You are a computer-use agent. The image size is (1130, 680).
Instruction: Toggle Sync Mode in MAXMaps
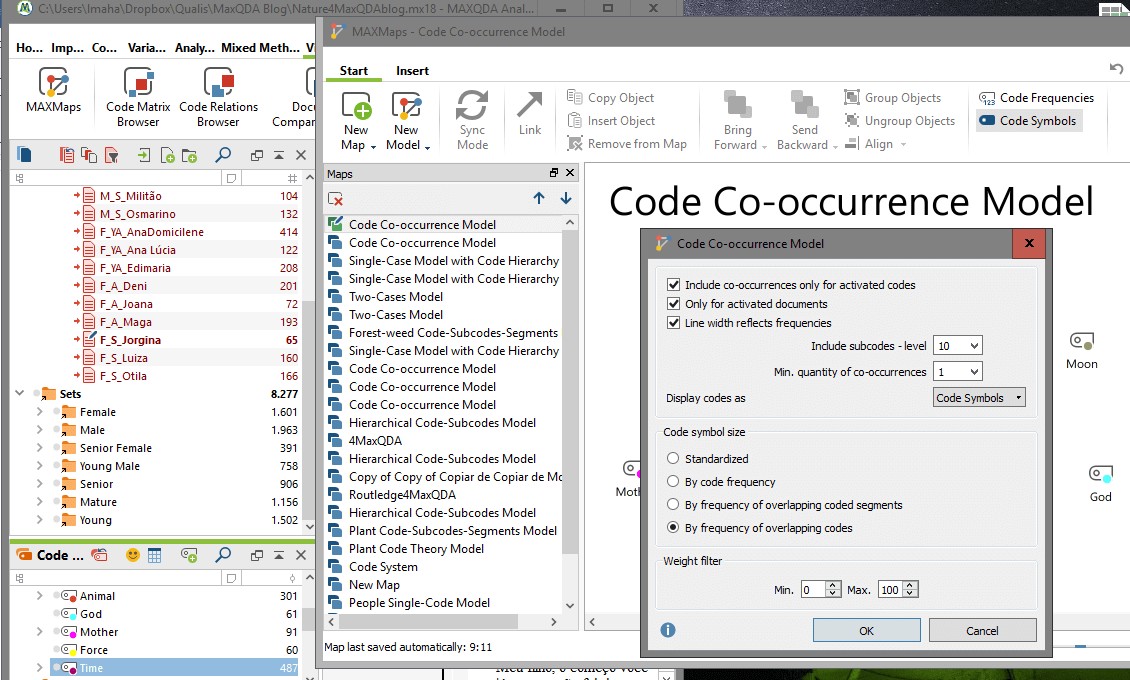click(x=472, y=120)
